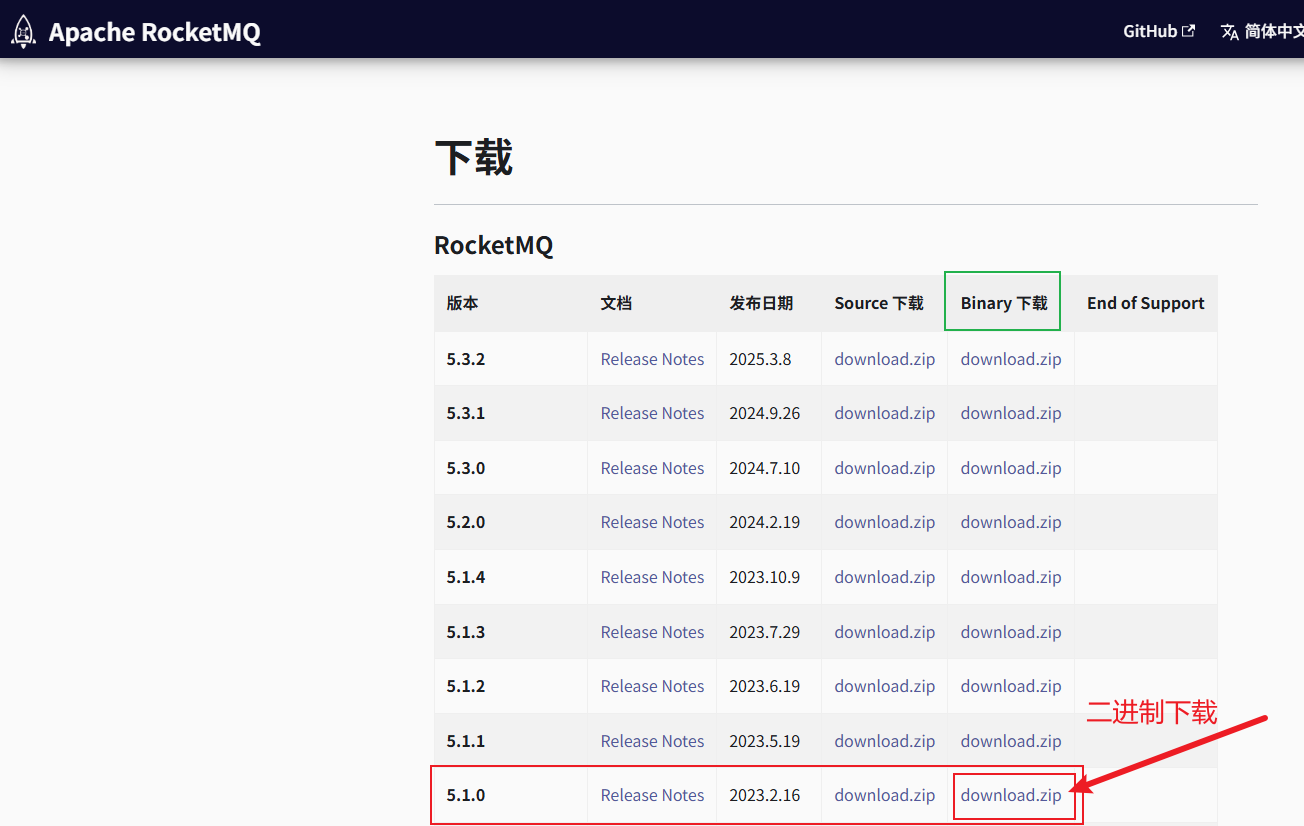Open Release Notes for version 5.3.0

(652, 467)
